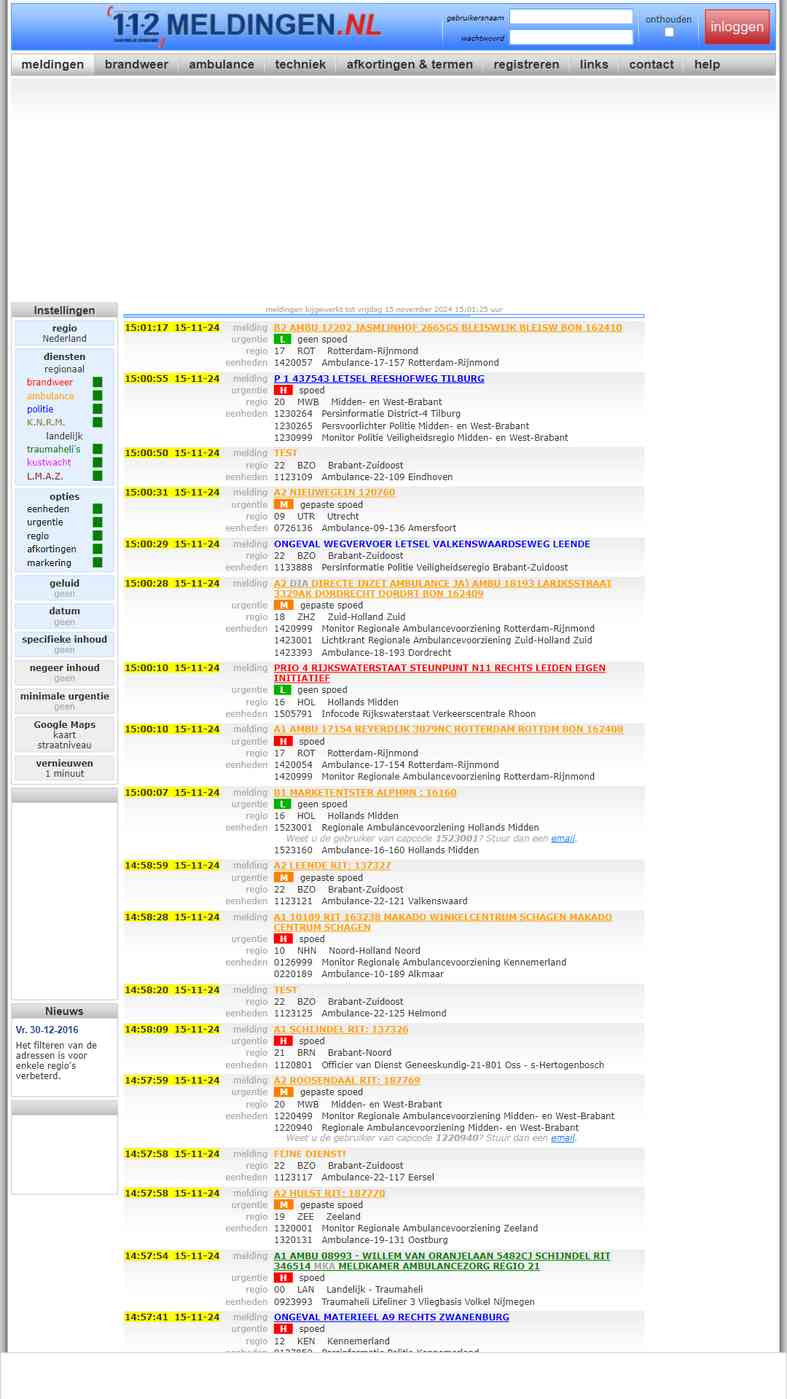
Task: Toggle the regio option checkbox
Action: (98, 536)
